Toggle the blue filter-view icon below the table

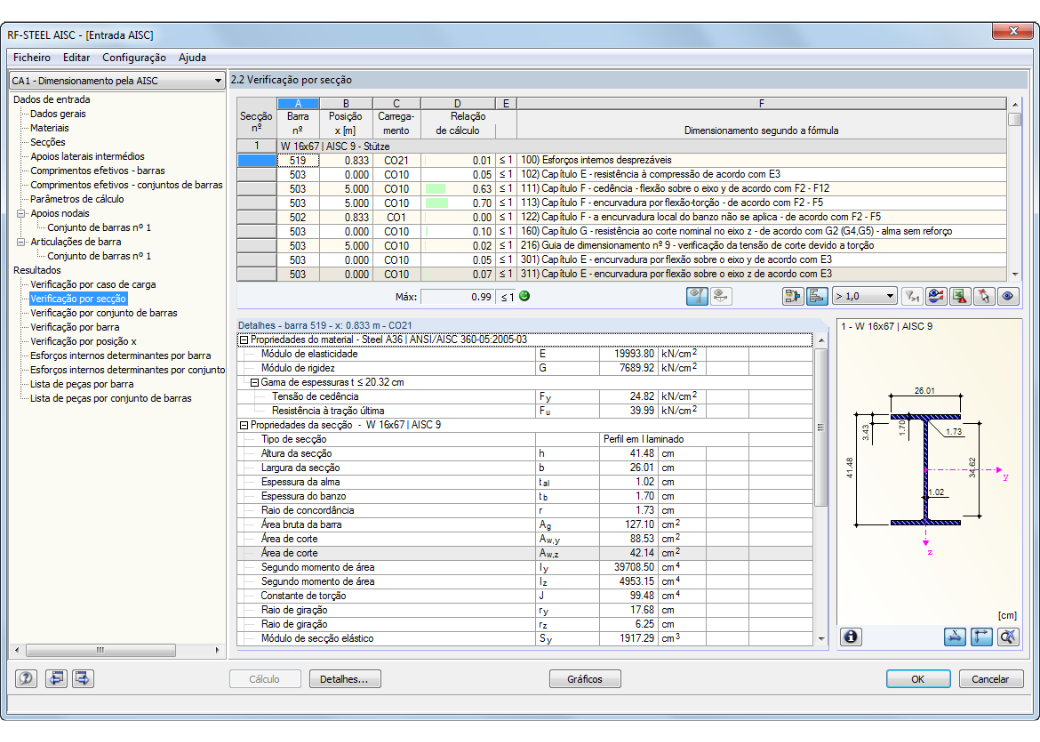[x=696, y=296]
